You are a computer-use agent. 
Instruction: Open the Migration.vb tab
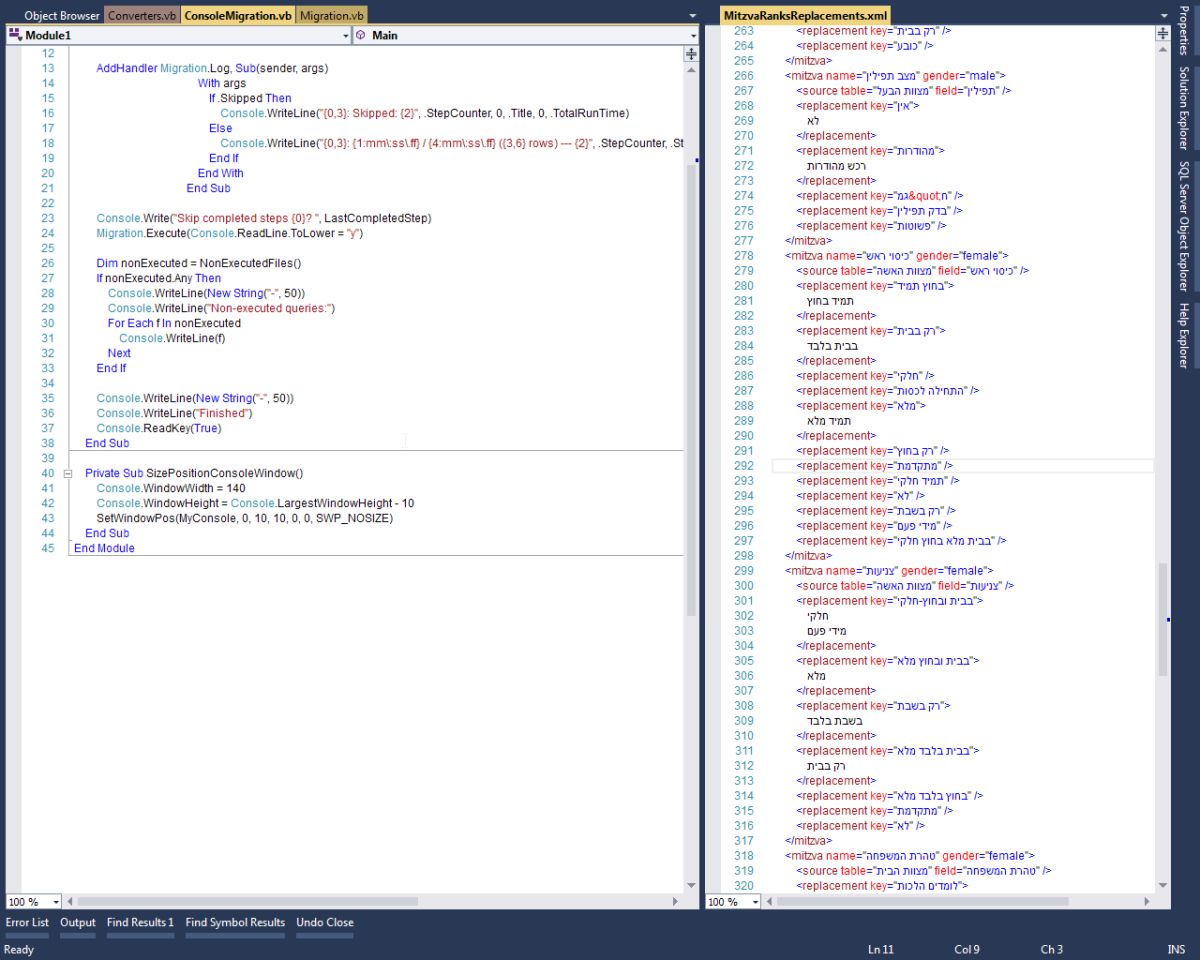pos(332,16)
